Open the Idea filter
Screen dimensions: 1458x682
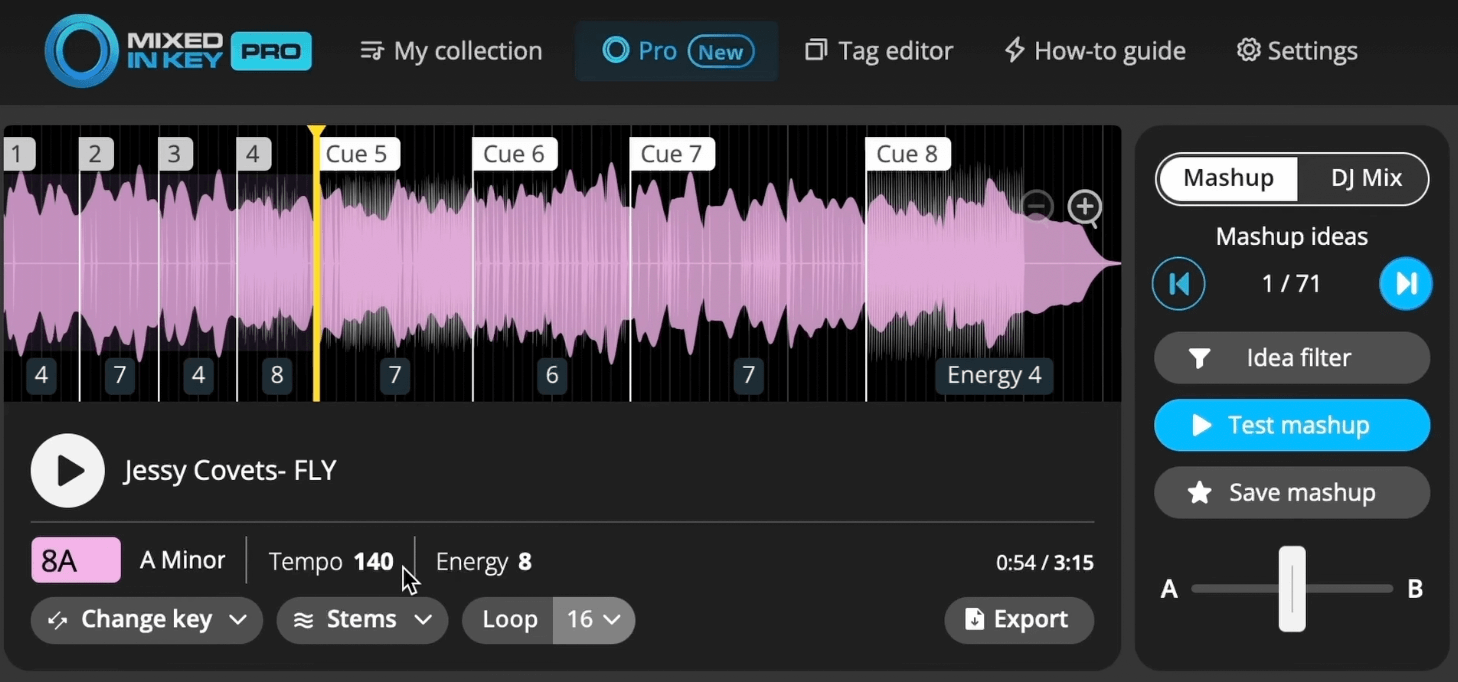1292,358
